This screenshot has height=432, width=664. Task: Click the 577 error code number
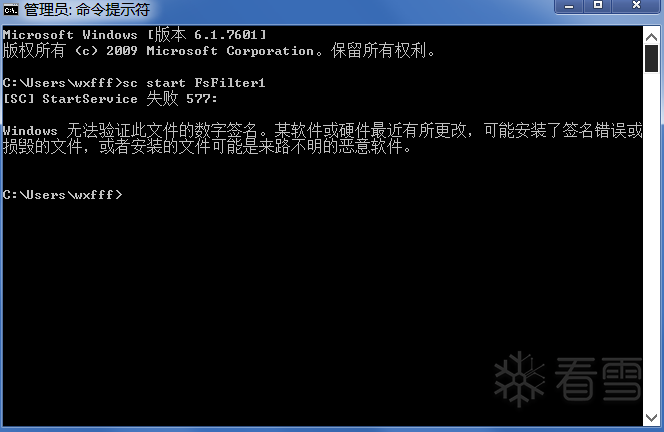pos(201,99)
